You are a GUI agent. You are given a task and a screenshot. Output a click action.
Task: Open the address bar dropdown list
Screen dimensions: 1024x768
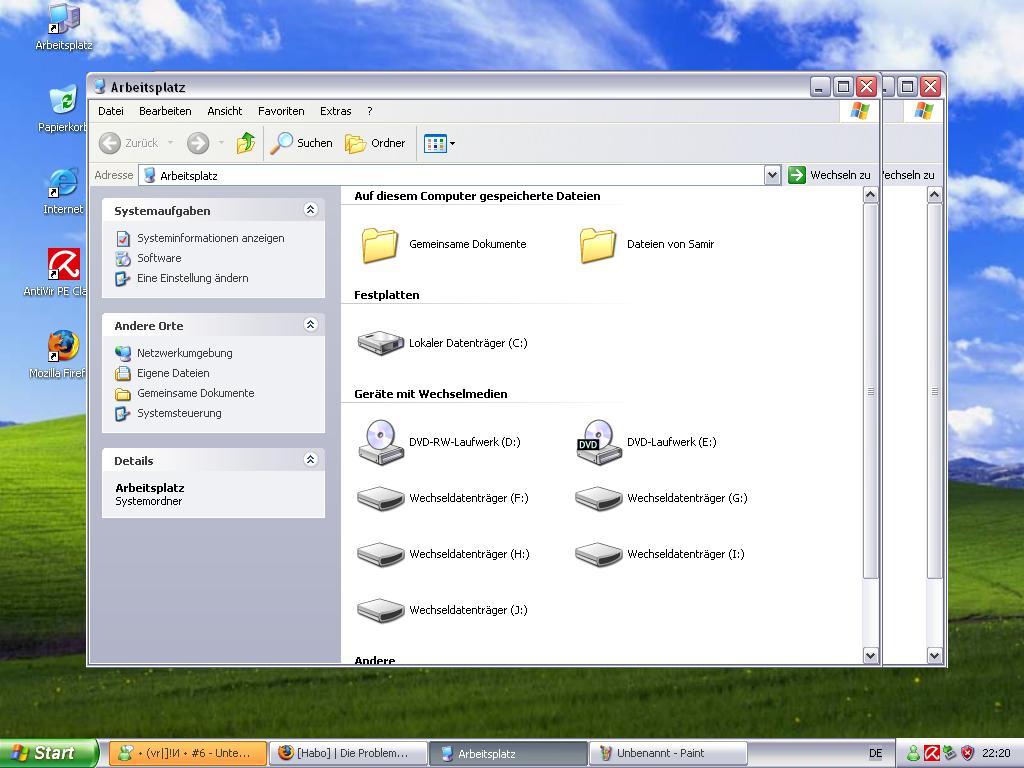pos(772,175)
